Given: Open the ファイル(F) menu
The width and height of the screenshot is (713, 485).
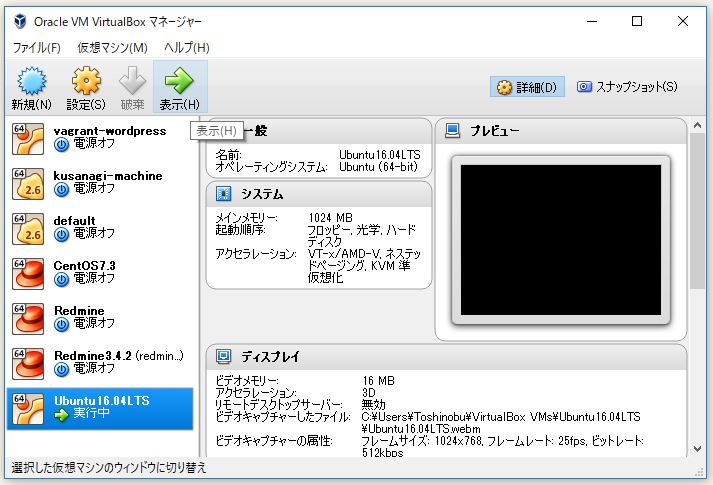Looking at the screenshot, I should pos(36,48).
